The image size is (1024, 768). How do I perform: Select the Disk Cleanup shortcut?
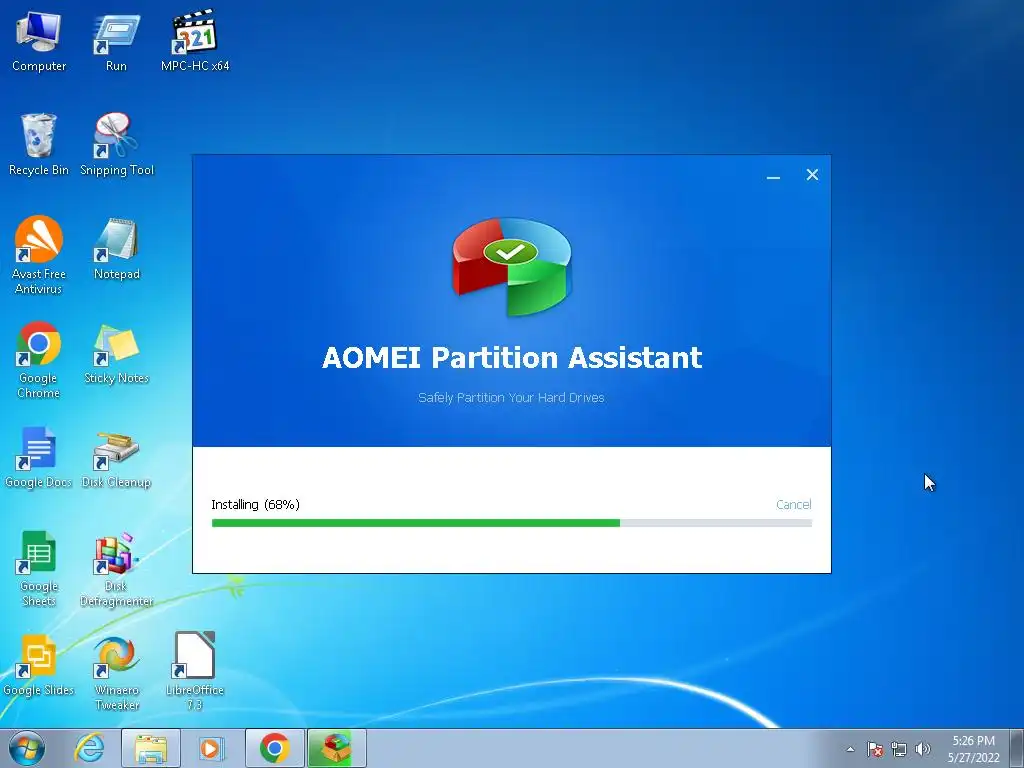[x=116, y=459]
